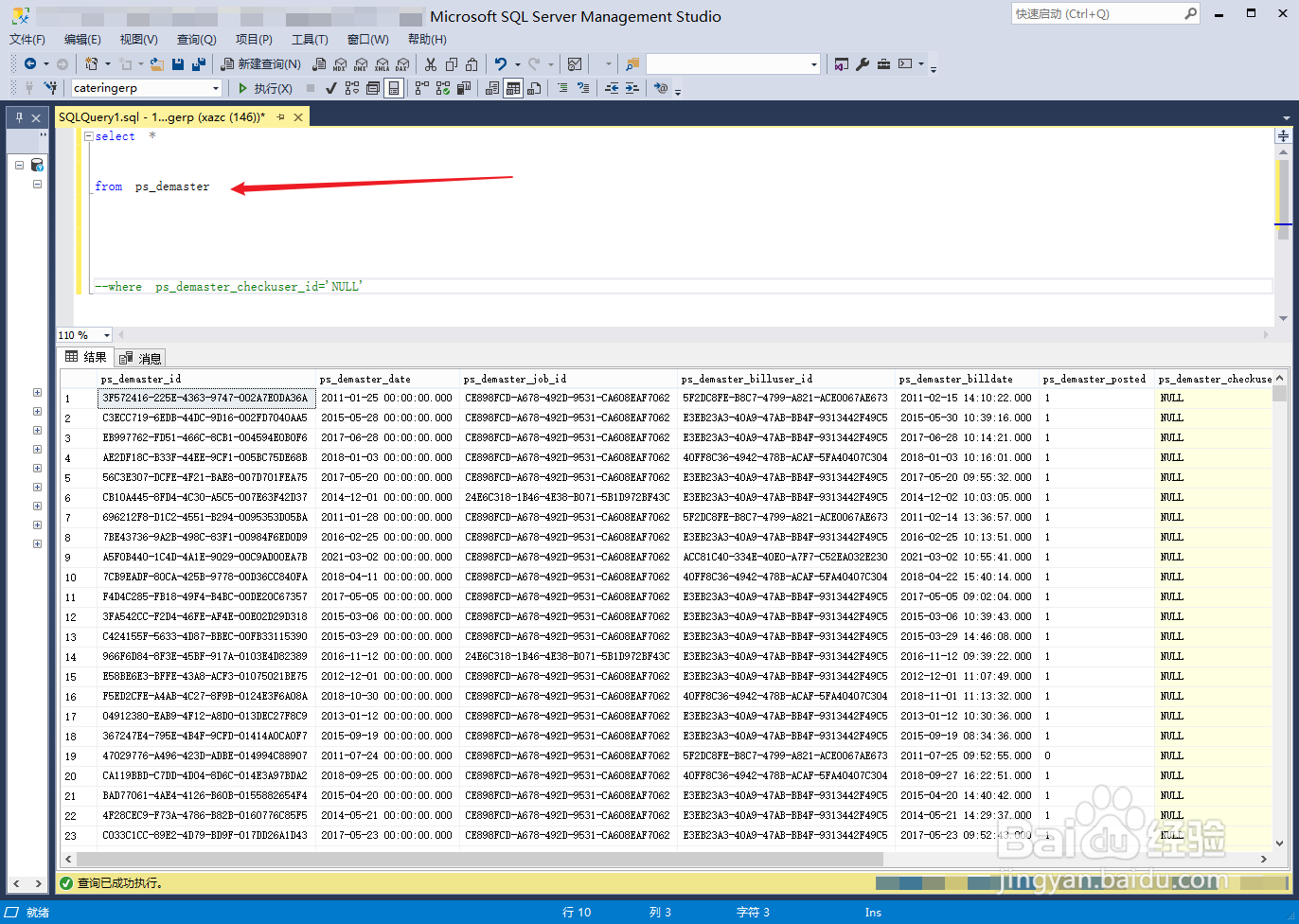Toggle Results to Text mode
The height and width of the screenshot is (924, 1299).
click(492, 88)
